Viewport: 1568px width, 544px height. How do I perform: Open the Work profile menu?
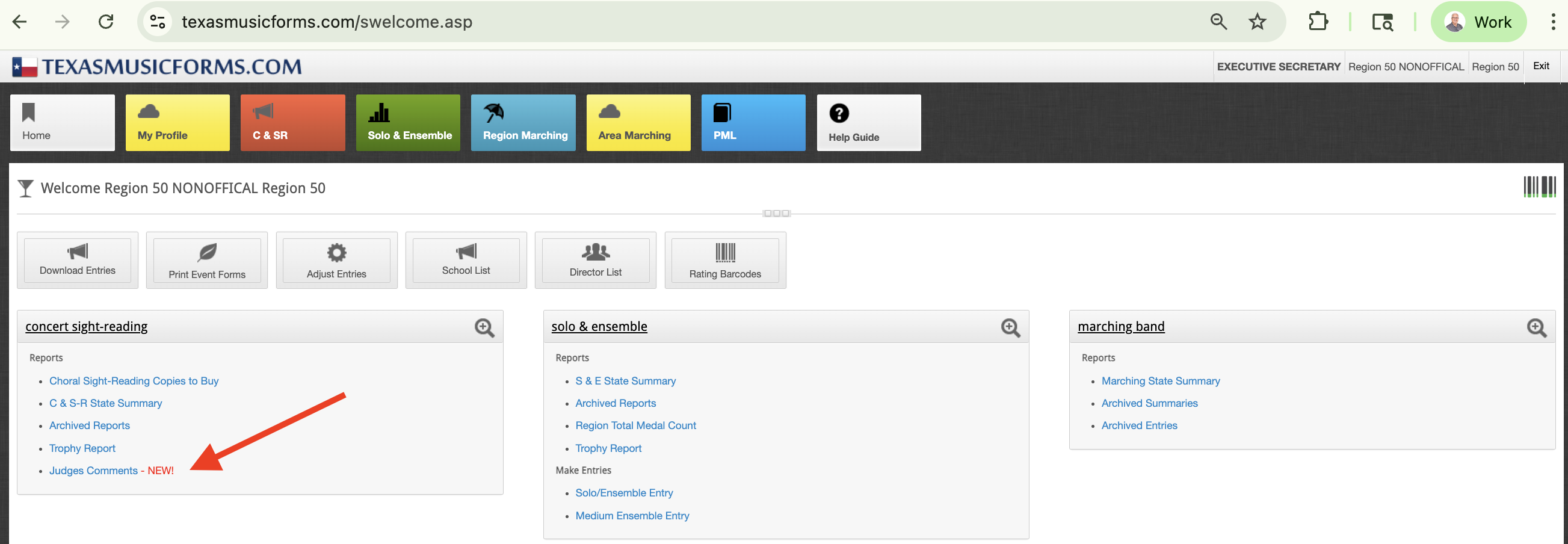coord(1478,22)
